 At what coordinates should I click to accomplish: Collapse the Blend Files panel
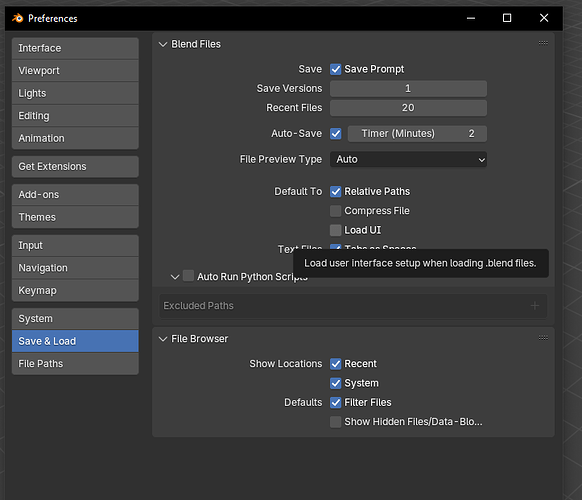coord(163,44)
